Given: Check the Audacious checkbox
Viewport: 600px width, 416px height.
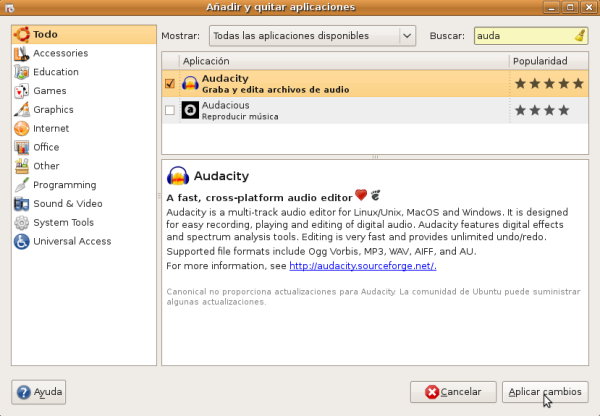Looking at the screenshot, I should coord(169,110).
